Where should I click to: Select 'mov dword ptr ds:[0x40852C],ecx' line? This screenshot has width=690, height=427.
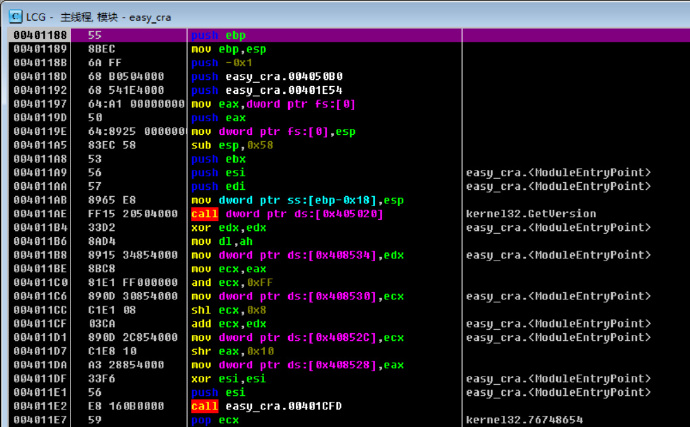point(297,337)
